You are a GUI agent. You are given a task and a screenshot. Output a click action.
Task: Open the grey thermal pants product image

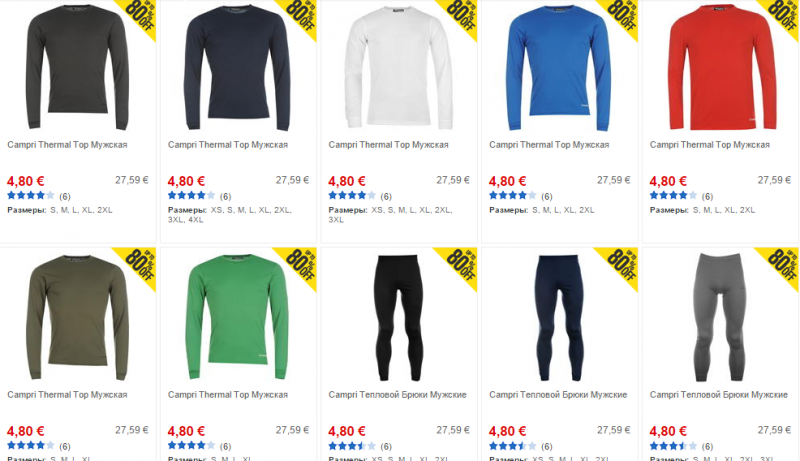[720, 317]
